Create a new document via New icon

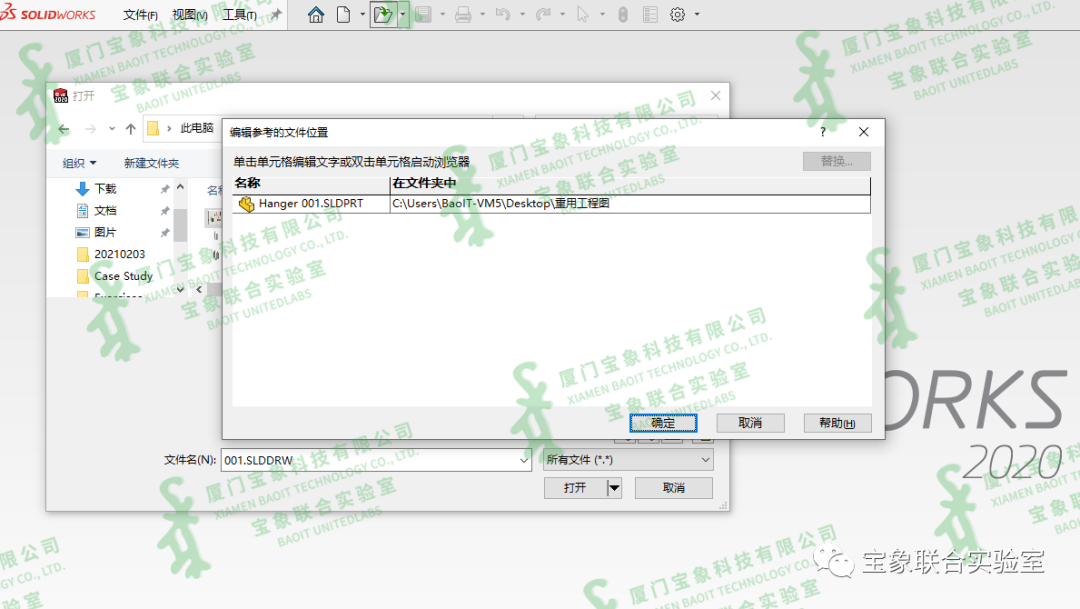coord(343,14)
